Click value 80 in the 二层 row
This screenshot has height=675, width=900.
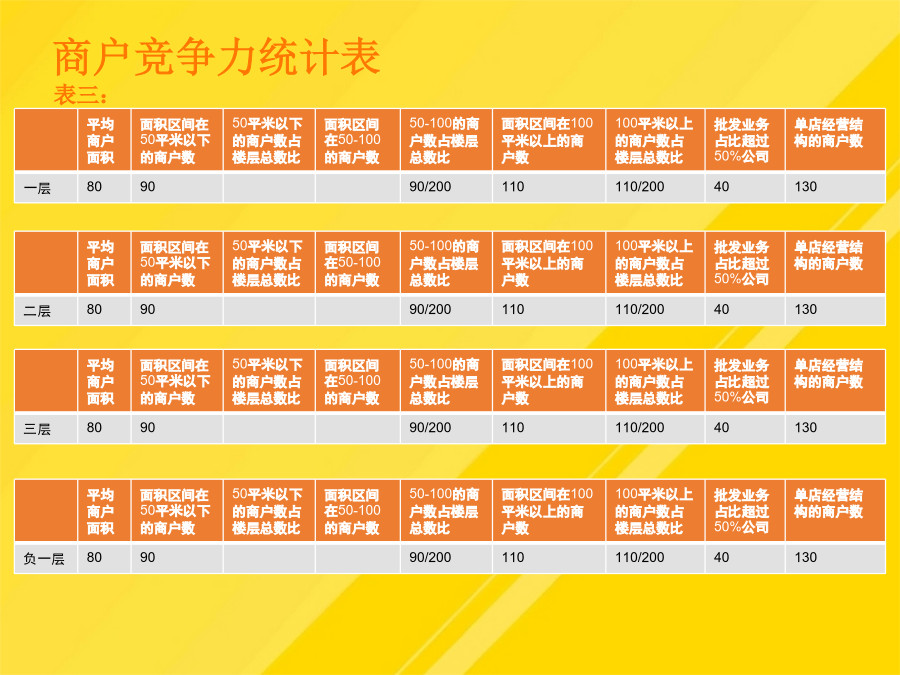point(94,310)
